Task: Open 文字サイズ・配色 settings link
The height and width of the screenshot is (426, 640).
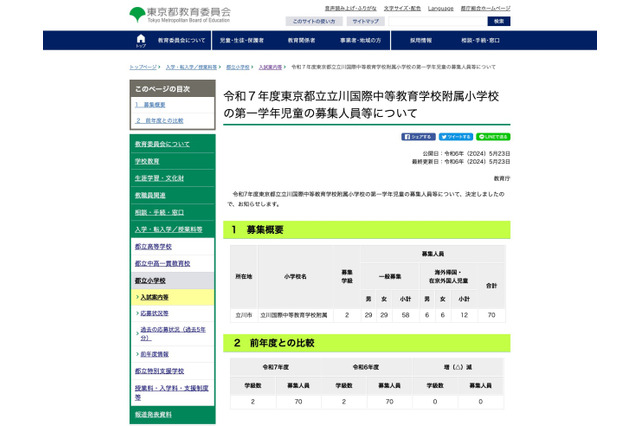Action: click(x=402, y=8)
